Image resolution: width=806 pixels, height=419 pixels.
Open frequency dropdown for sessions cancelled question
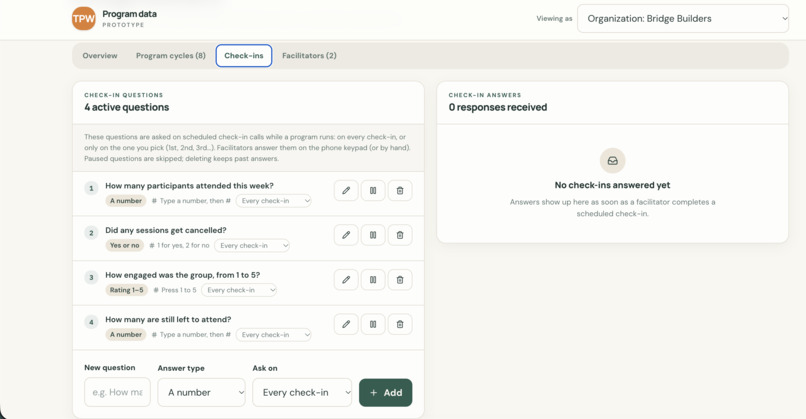[x=252, y=246]
